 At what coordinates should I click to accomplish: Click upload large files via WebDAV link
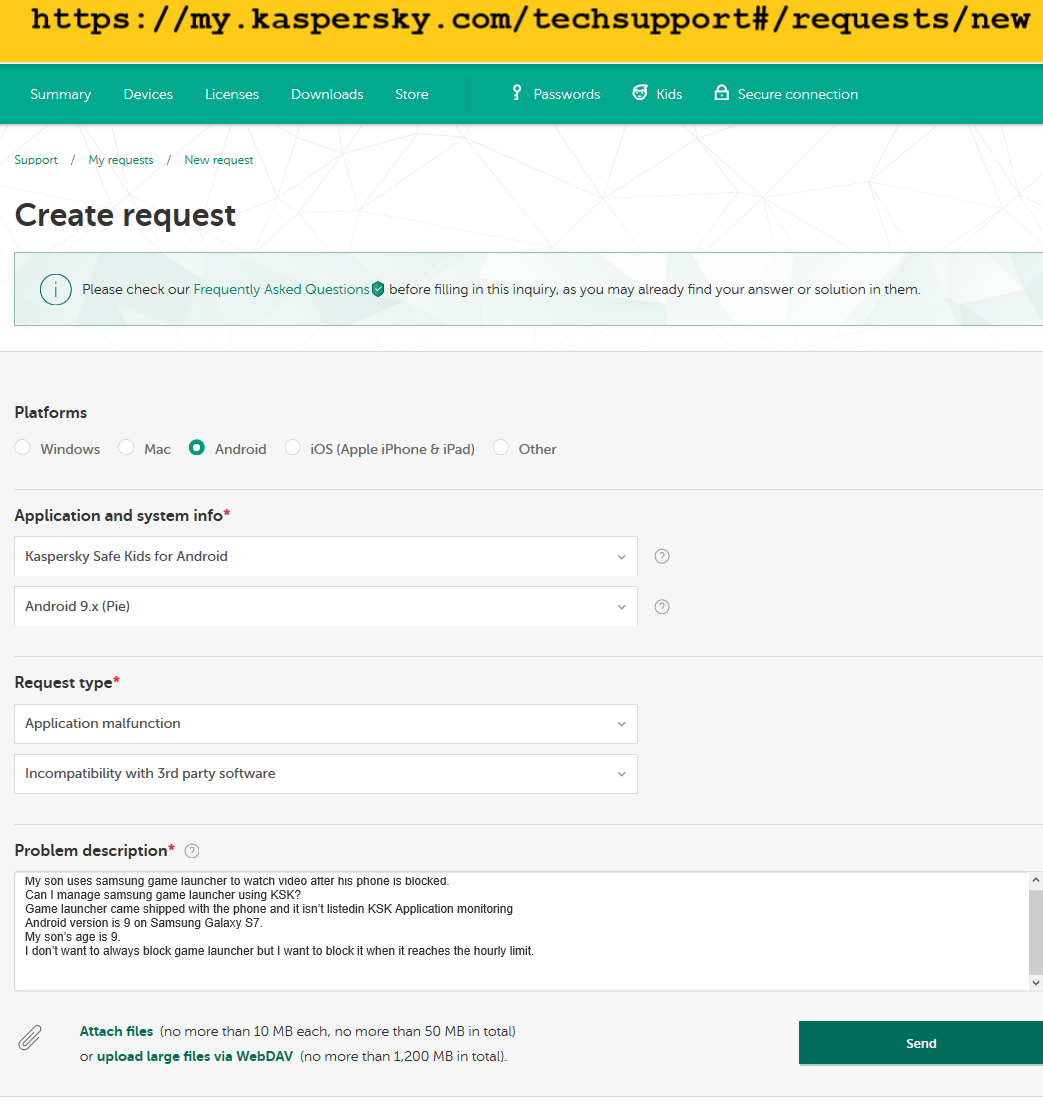tap(195, 1057)
